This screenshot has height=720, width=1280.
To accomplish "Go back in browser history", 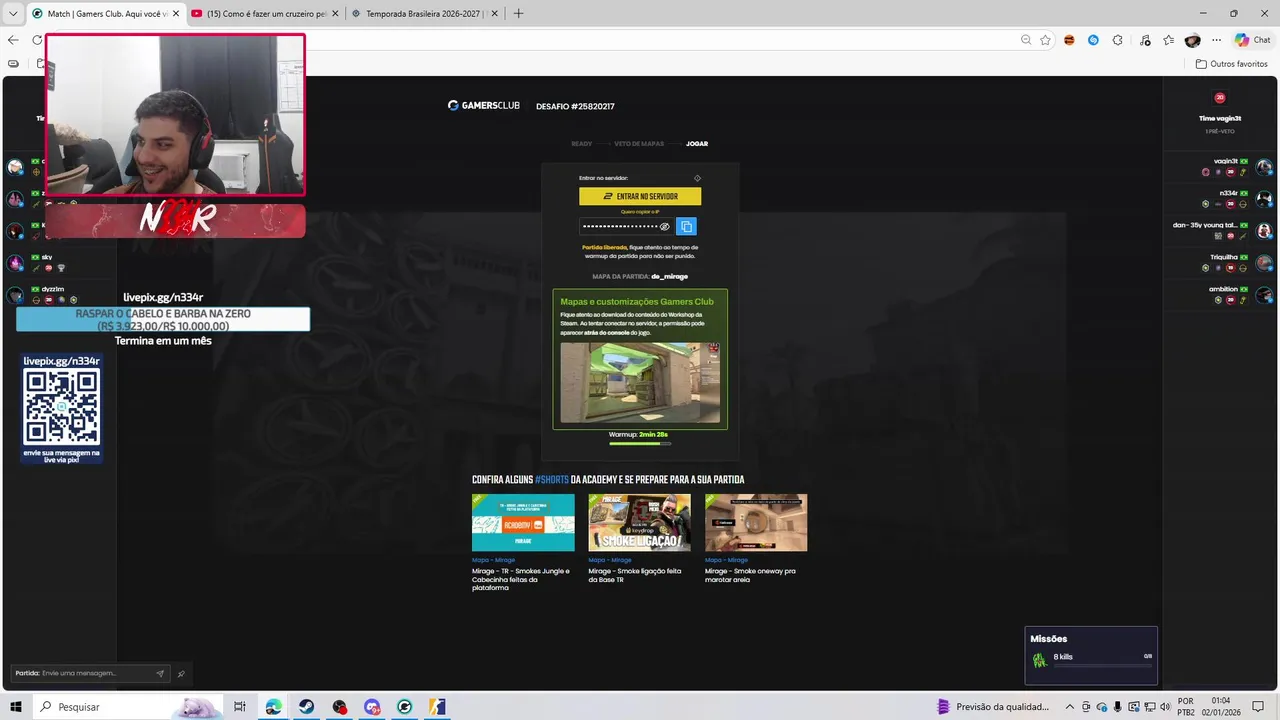I will [13, 40].
